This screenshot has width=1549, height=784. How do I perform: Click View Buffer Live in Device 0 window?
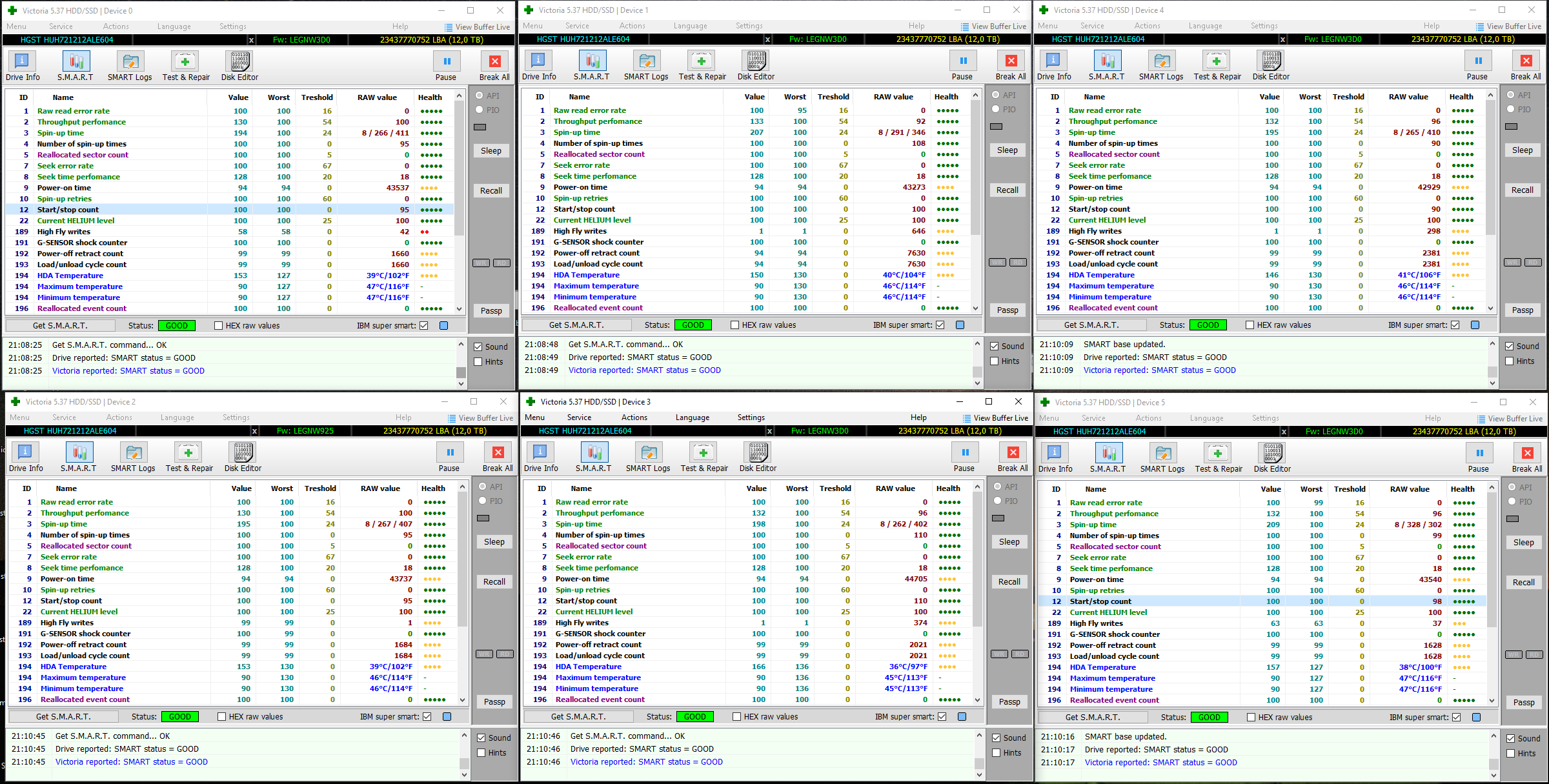click(477, 27)
